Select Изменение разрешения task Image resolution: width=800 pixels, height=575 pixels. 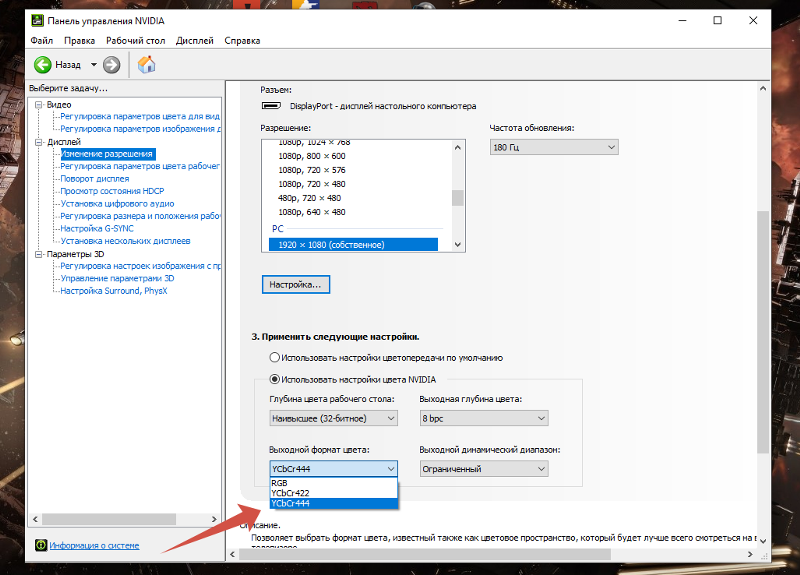pyautogui.click(x=107, y=154)
